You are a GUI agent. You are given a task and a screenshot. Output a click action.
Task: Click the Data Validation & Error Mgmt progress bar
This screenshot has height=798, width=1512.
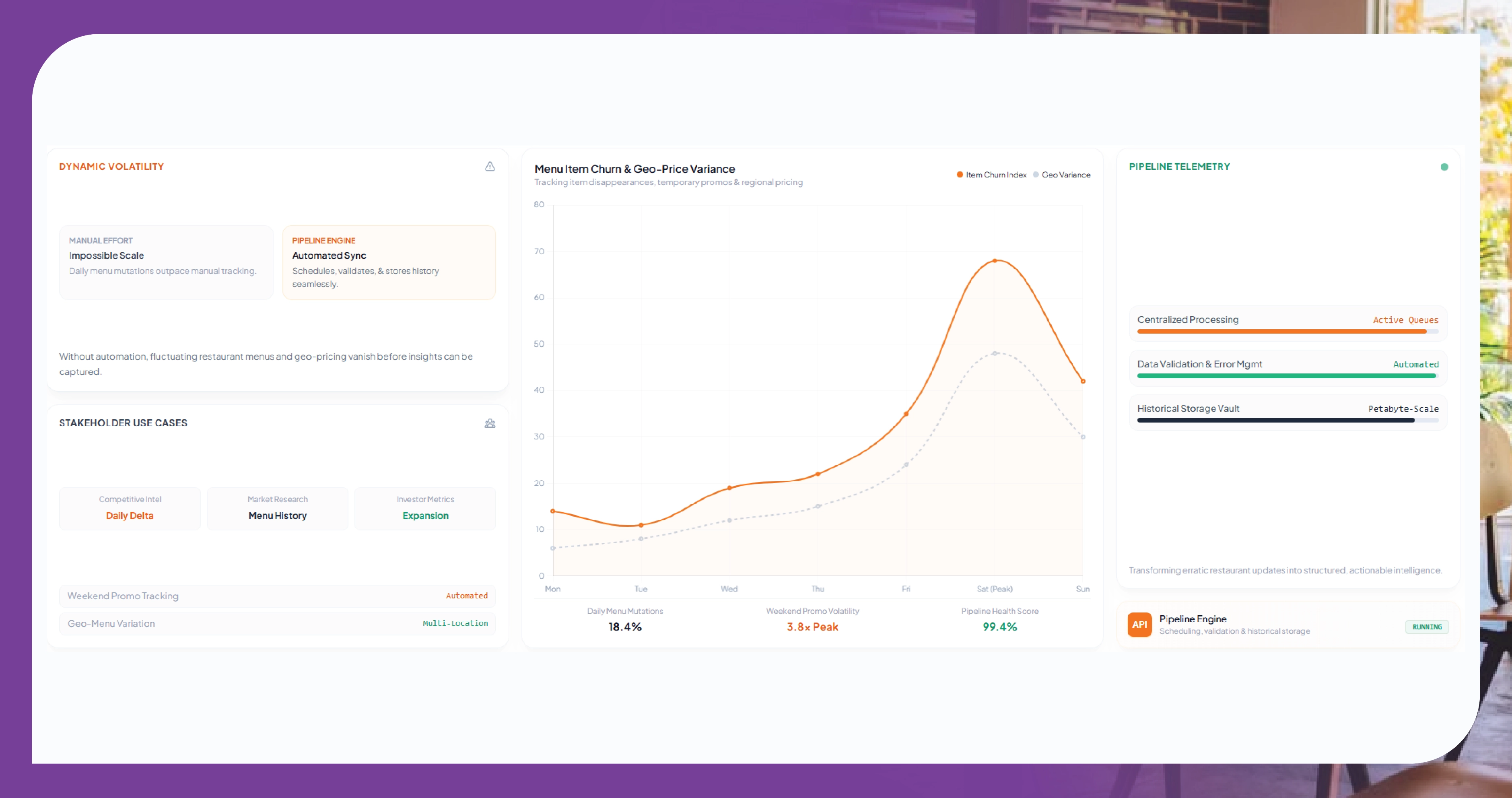tap(1288, 376)
